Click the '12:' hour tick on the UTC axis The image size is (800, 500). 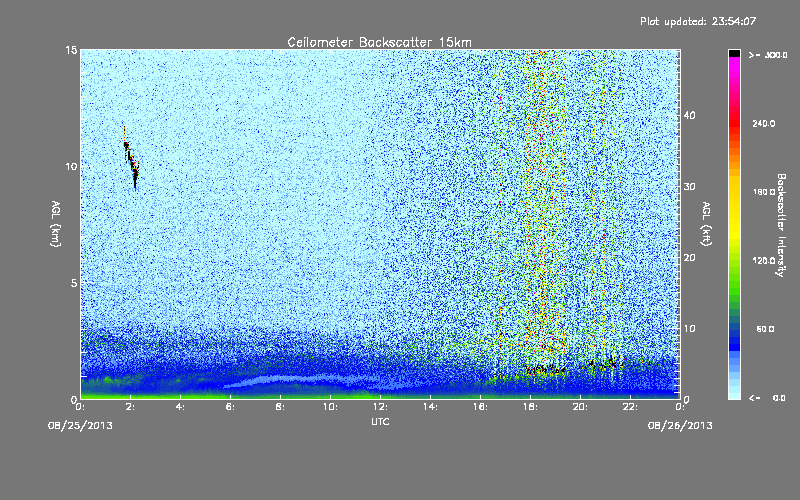380,407
